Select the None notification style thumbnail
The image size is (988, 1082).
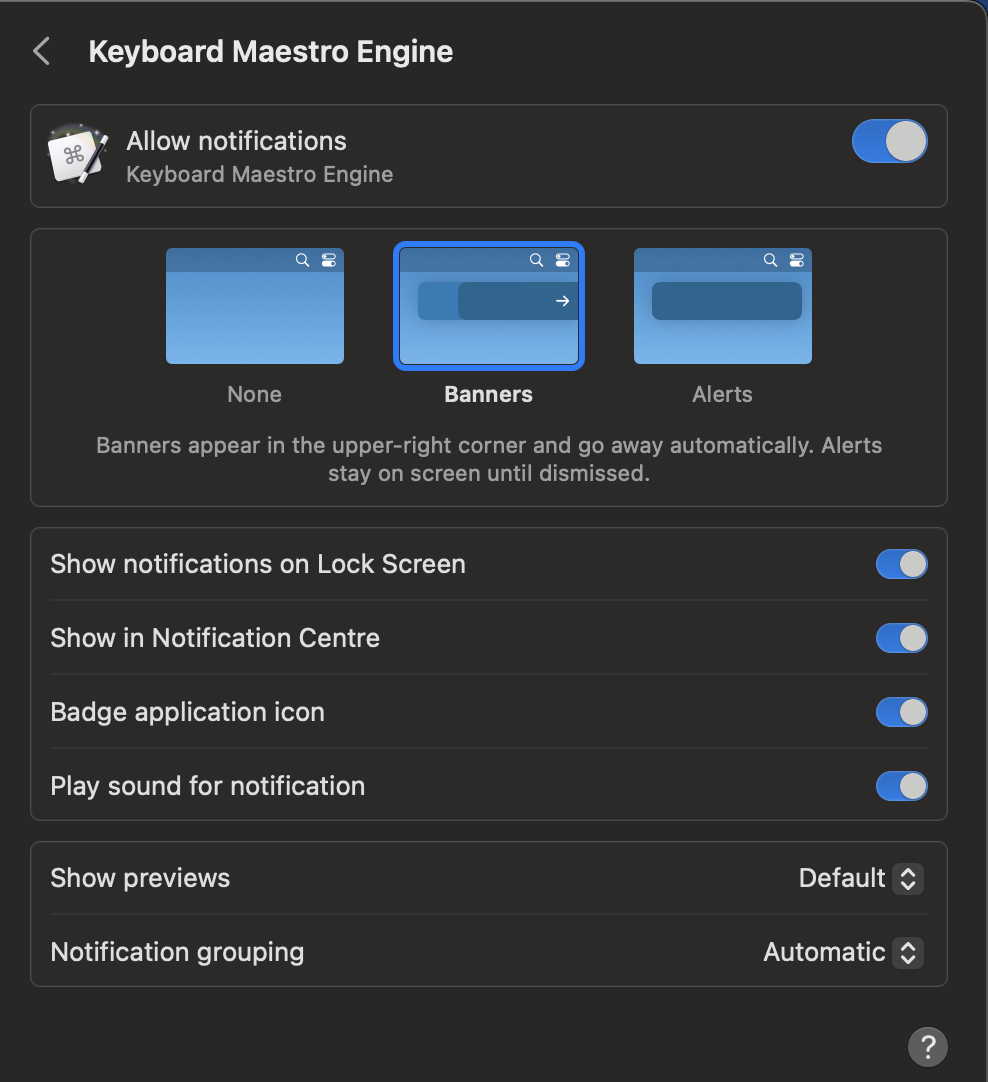tap(255, 306)
